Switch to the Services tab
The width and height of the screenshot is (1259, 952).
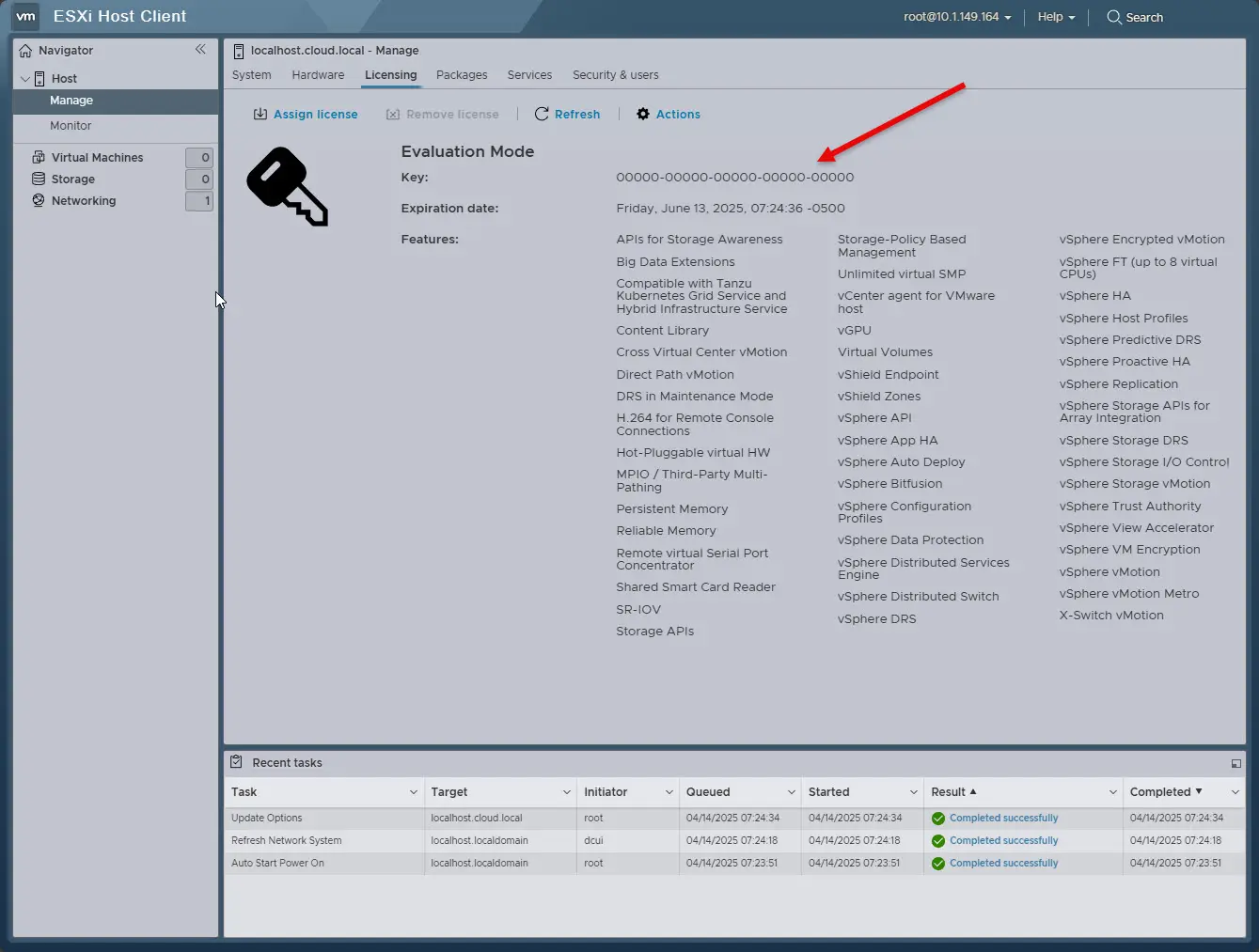click(x=529, y=75)
